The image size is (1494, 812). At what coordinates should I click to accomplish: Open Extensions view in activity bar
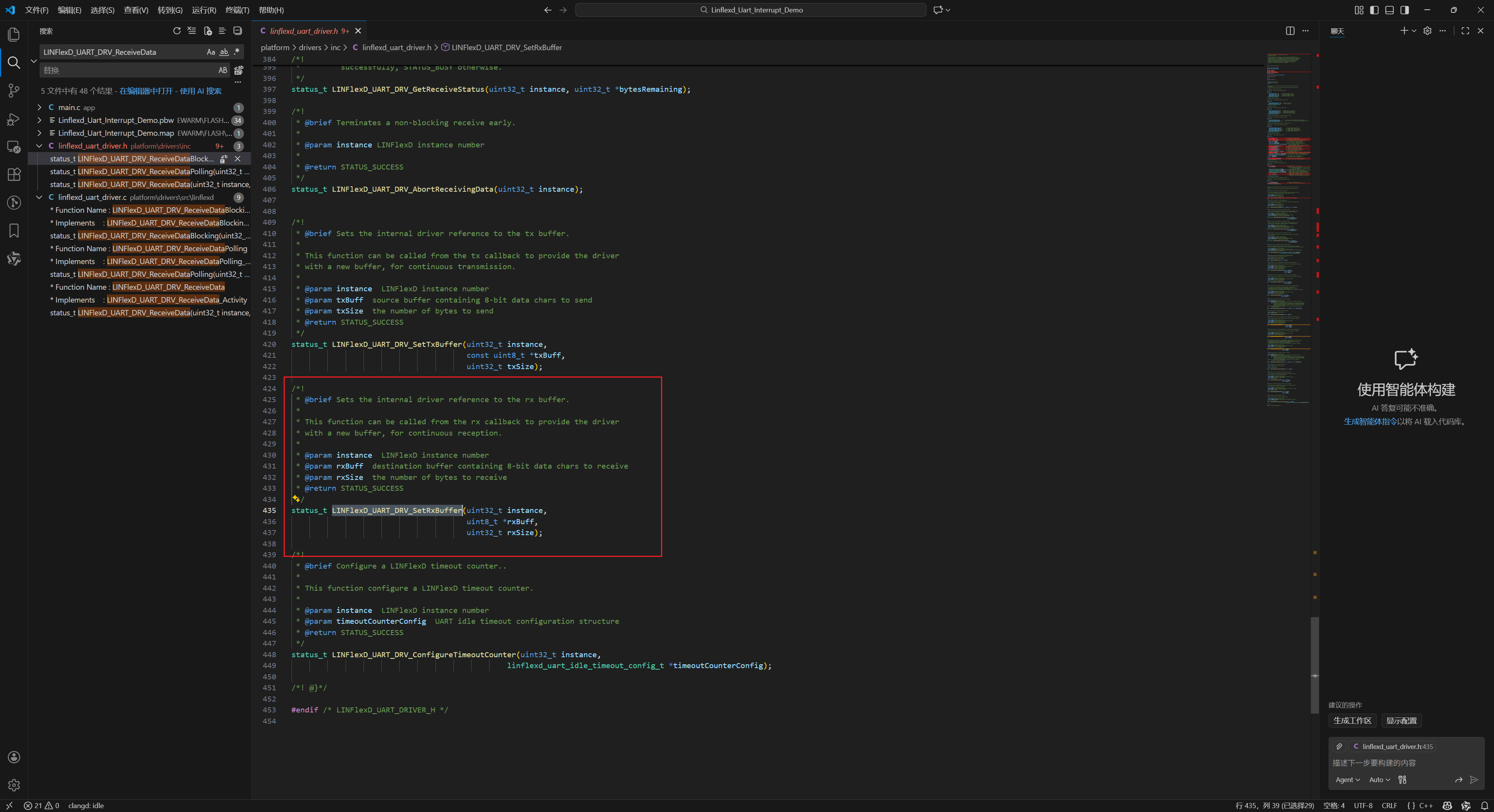coord(14,175)
